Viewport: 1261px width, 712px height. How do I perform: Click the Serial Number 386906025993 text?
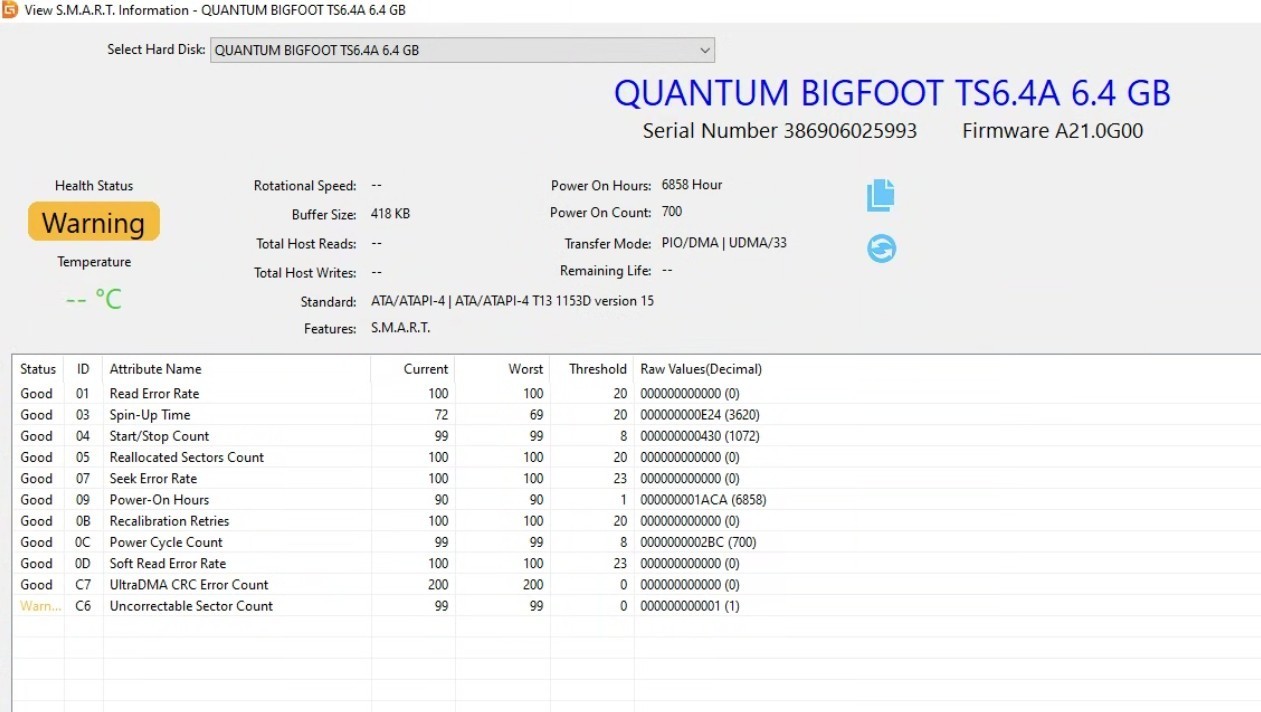[x=780, y=131]
